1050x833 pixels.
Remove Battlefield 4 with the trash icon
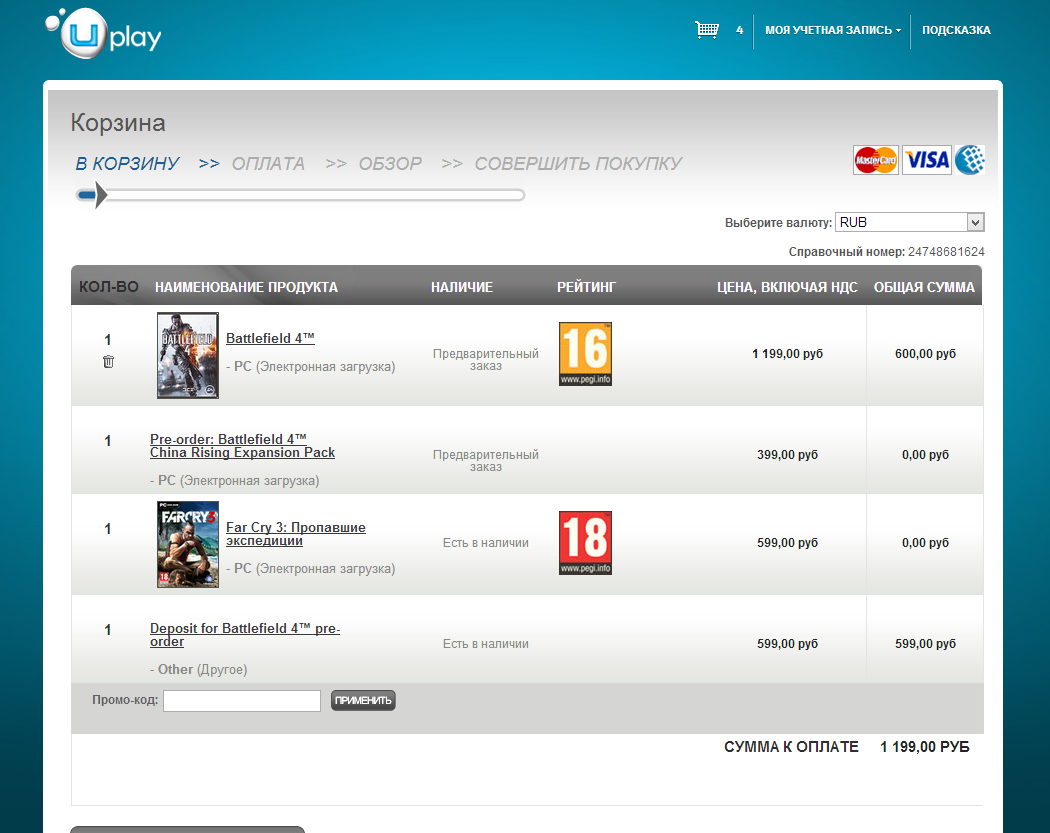coord(108,362)
